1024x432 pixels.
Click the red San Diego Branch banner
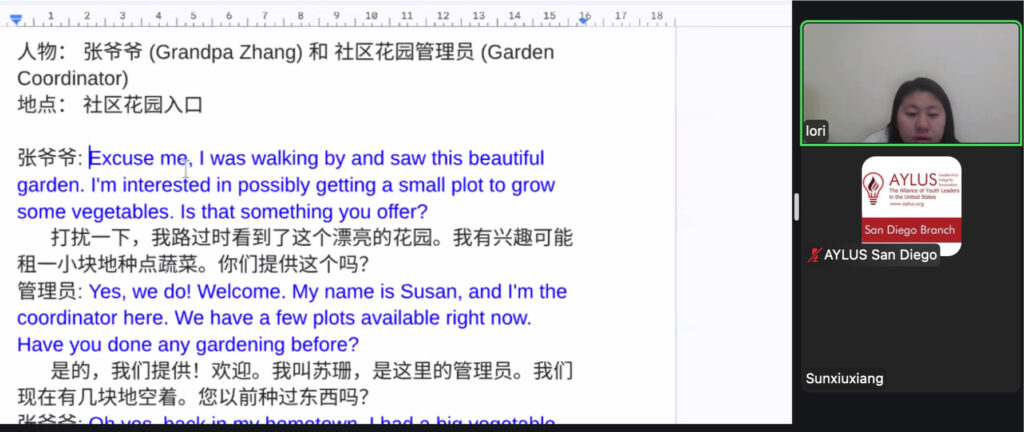(x=910, y=230)
